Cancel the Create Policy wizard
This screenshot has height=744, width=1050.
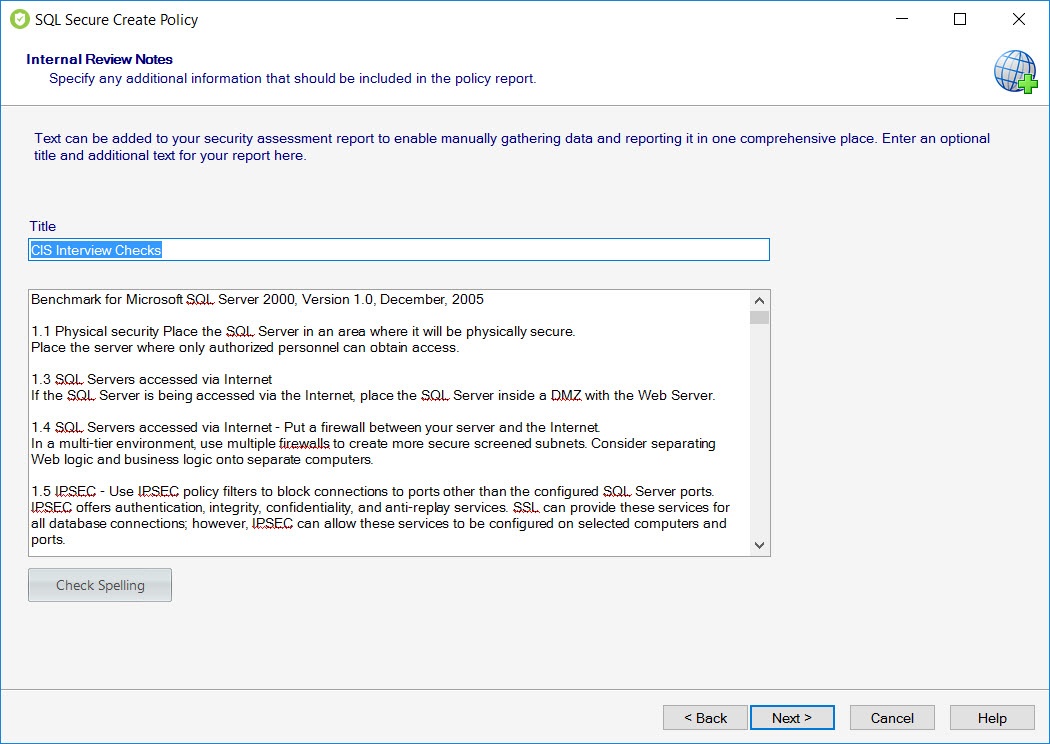pyautogui.click(x=892, y=718)
